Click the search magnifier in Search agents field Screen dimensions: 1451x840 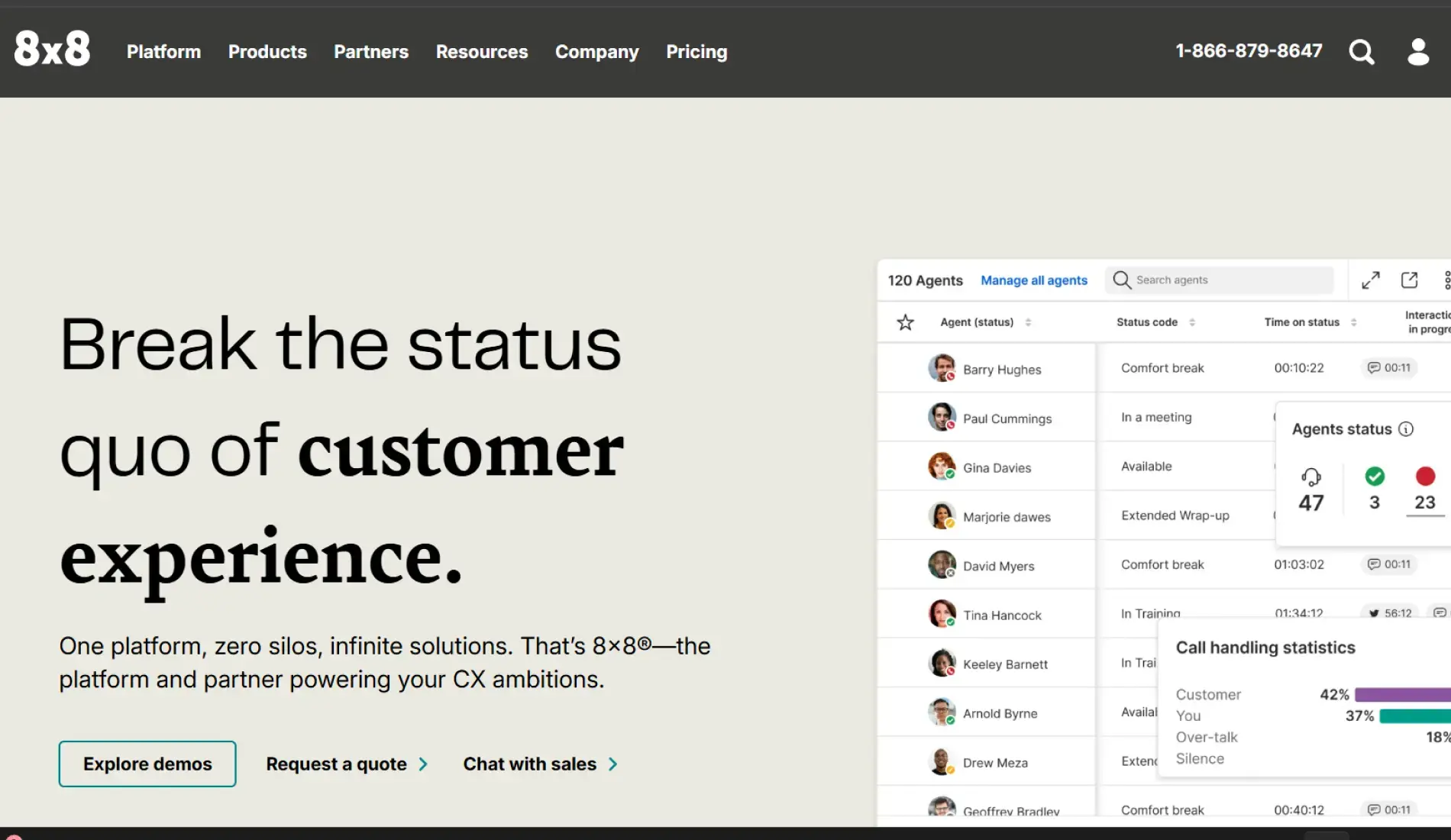1122,280
